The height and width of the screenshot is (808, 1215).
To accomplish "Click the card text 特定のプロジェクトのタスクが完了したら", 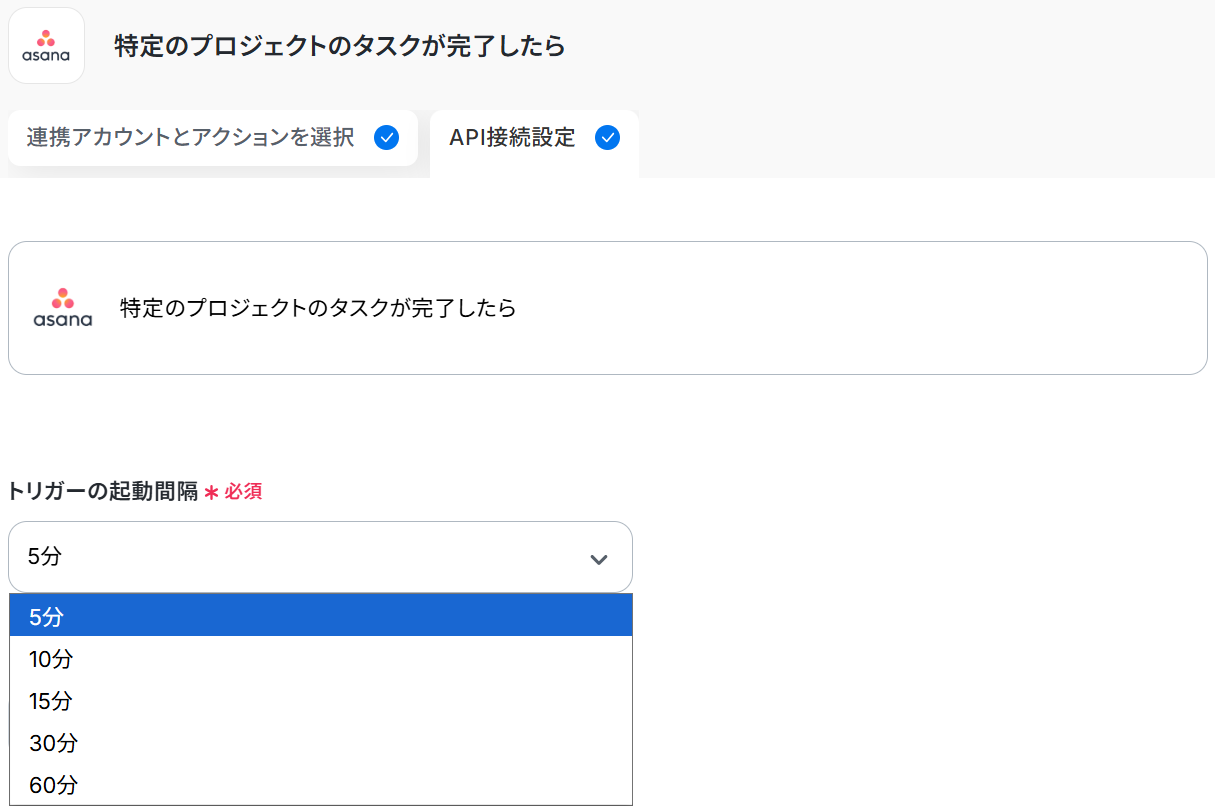I will pos(318,308).
